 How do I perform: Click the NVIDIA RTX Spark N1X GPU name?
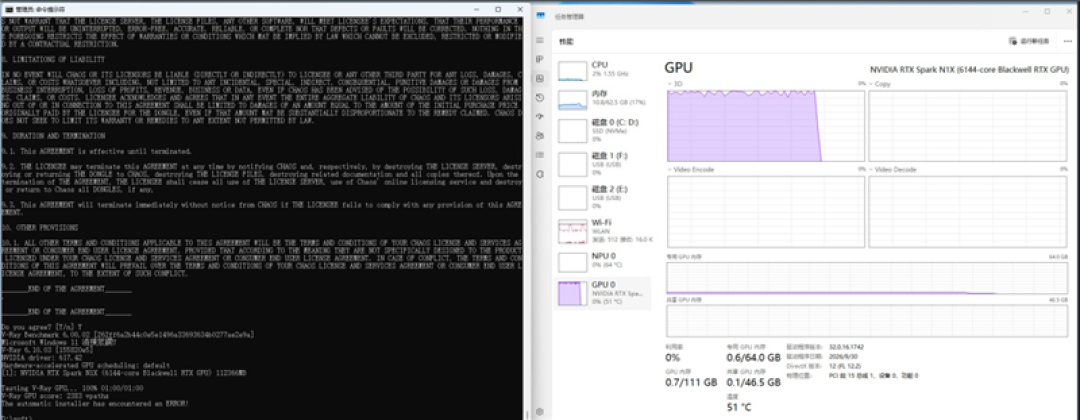(x=969, y=70)
